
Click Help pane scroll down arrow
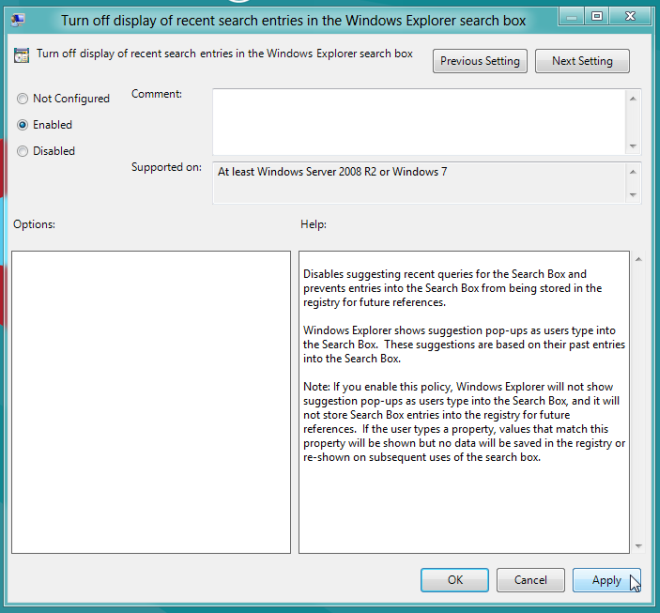(x=639, y=546)
